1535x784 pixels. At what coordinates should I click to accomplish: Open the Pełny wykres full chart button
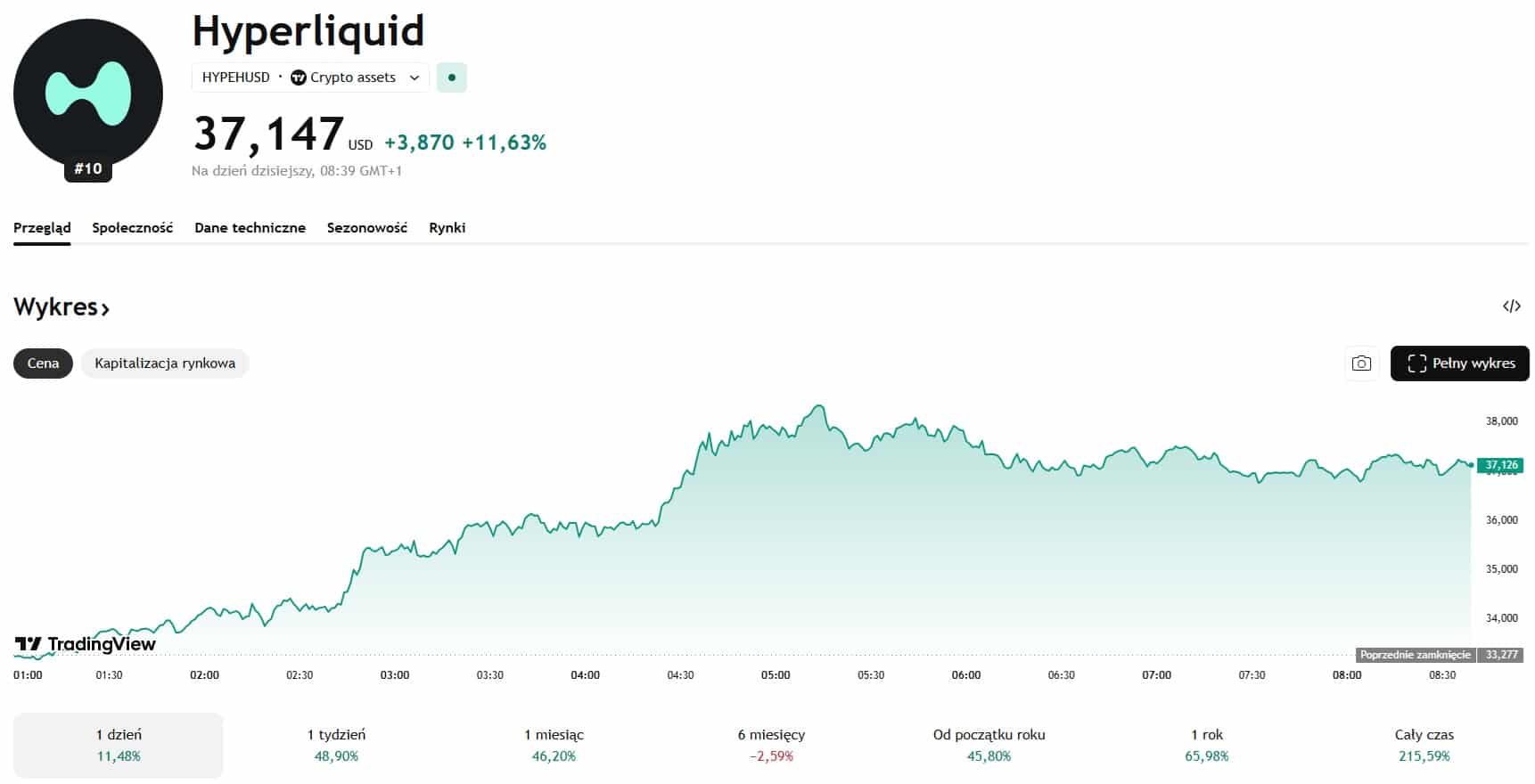(x=1459, y=363)
